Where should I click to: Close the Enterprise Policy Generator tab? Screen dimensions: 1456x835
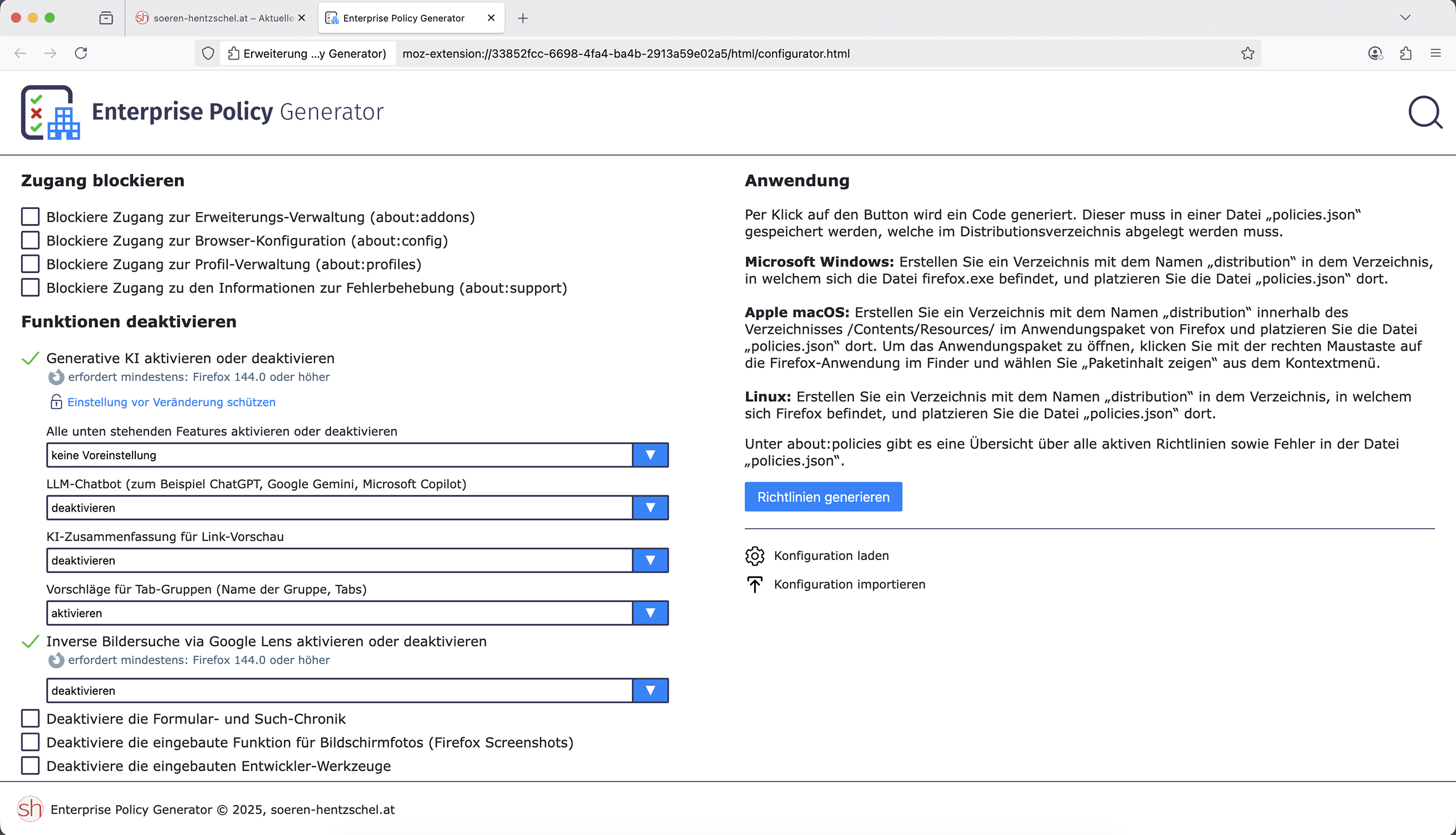pyautogui.click(x=491, y=18)
